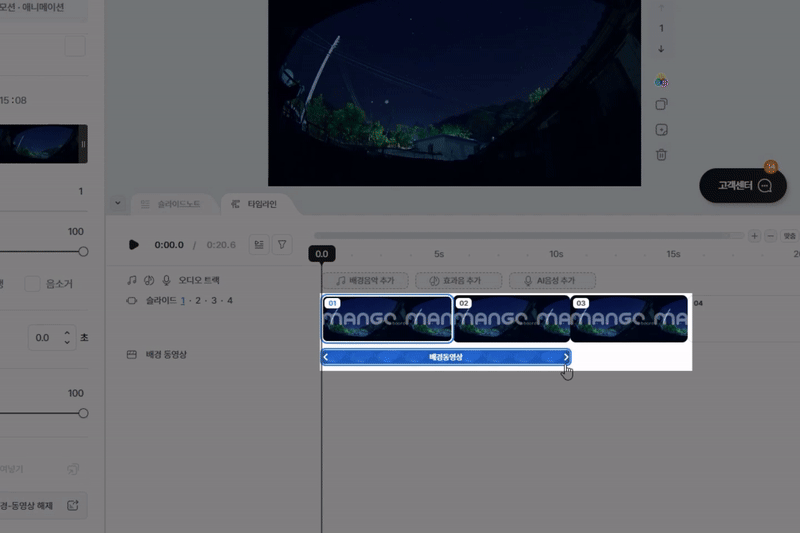Increase seconds value using stepper arrows

67,333
